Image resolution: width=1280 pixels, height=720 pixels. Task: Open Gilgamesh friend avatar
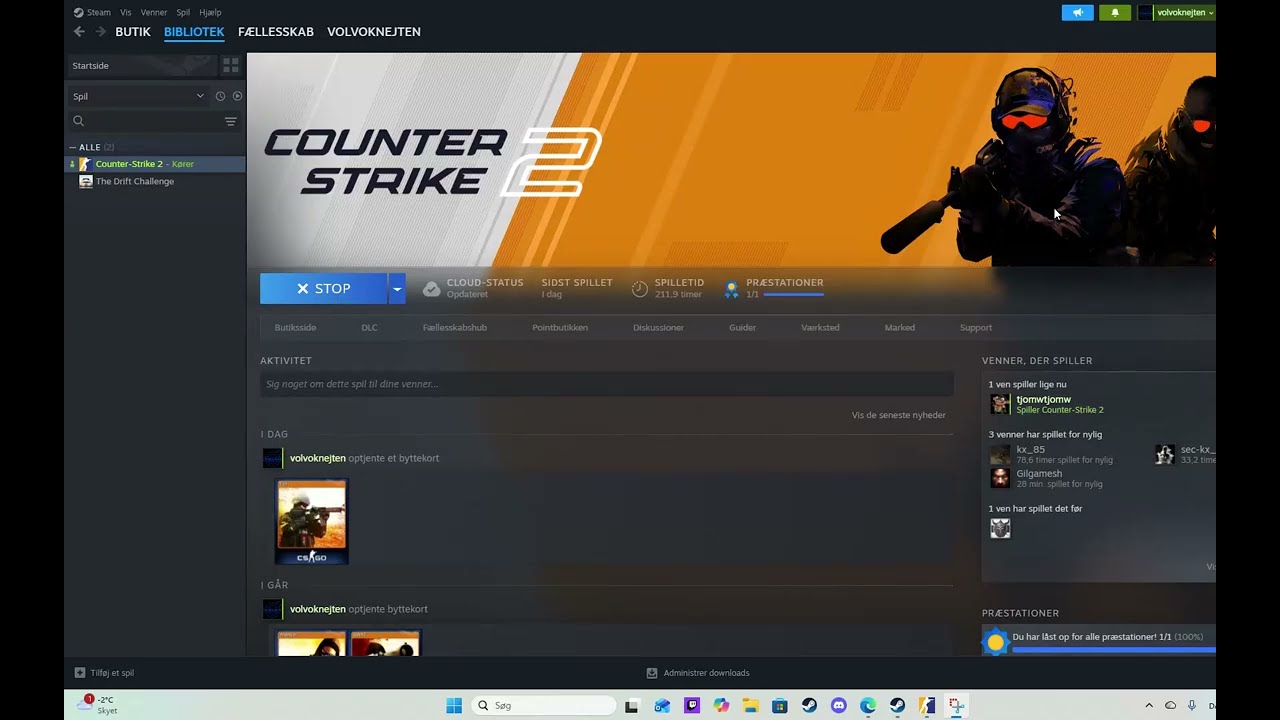coord(1000,478)
